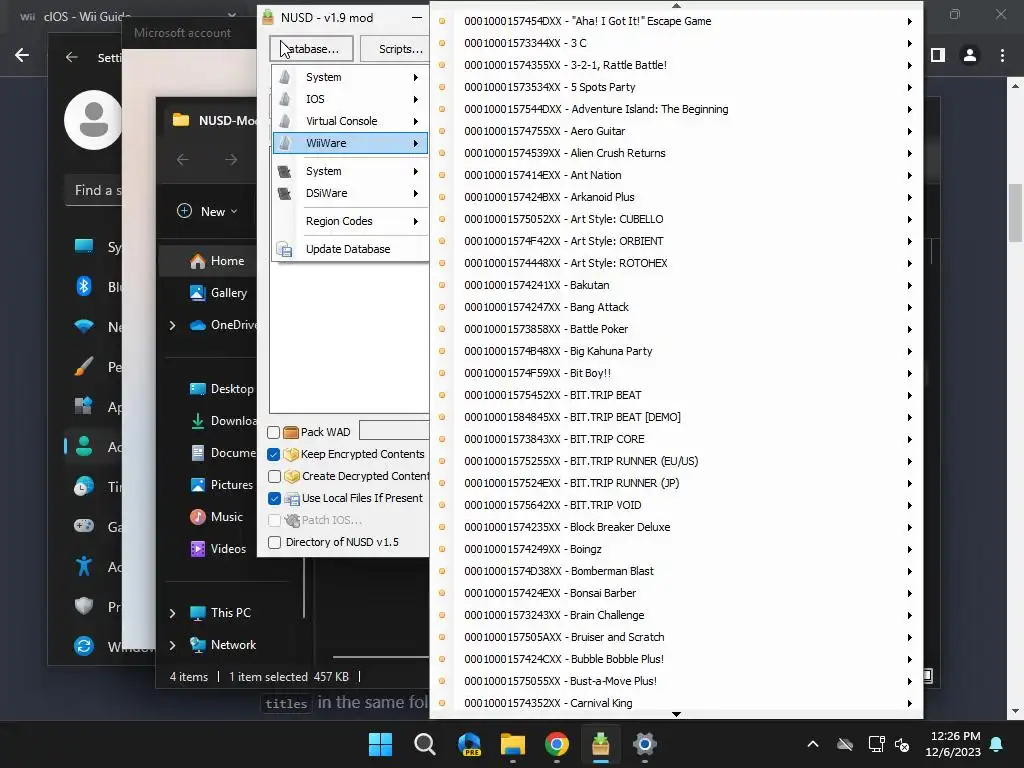Screen dimensions: 1024x768
Task: Uncheck Use Local Files If Present
Action: (x=274, y=499)
